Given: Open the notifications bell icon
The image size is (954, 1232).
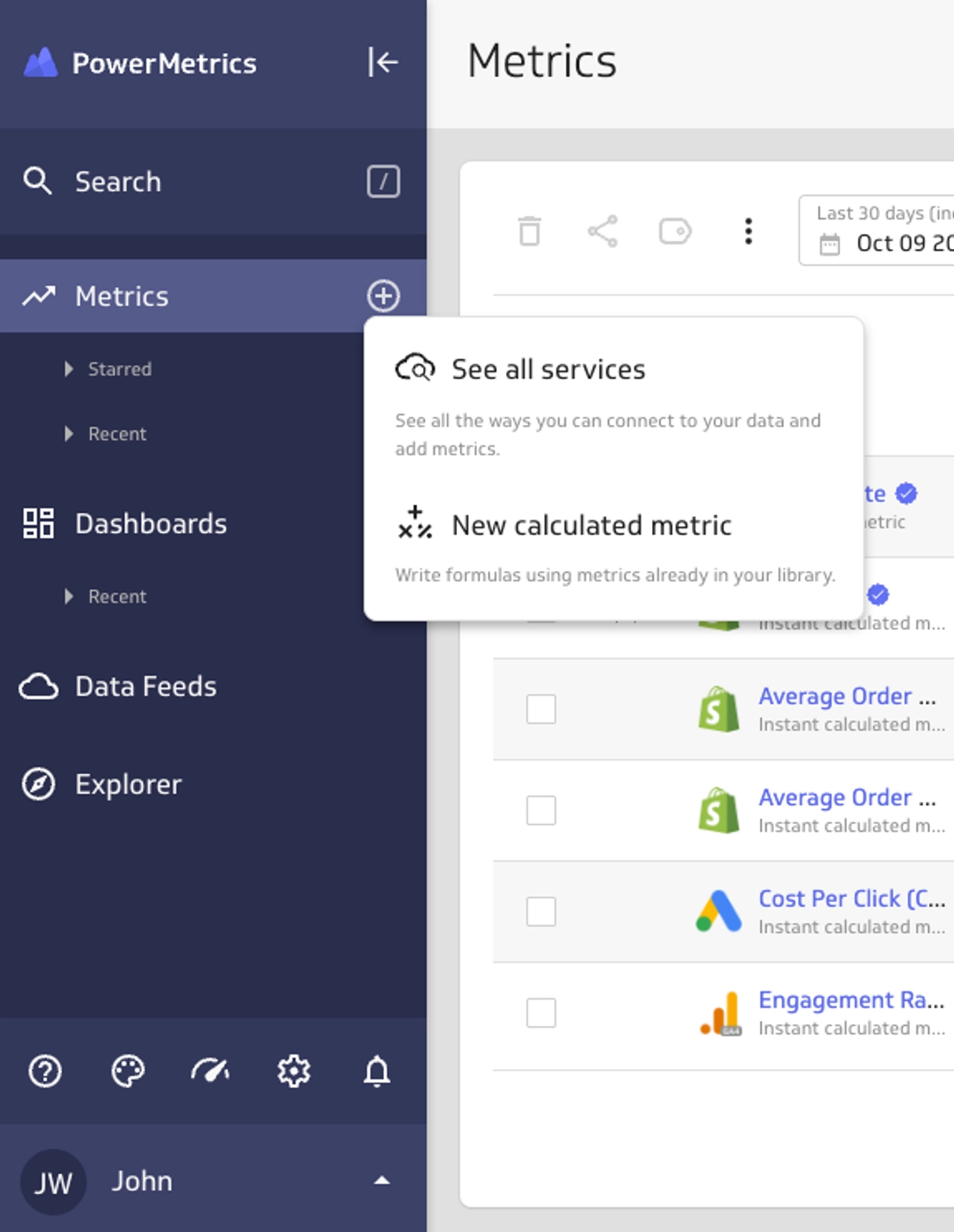Looking at the screenshot, I should pyautogui.click(x=377, y=1071).
